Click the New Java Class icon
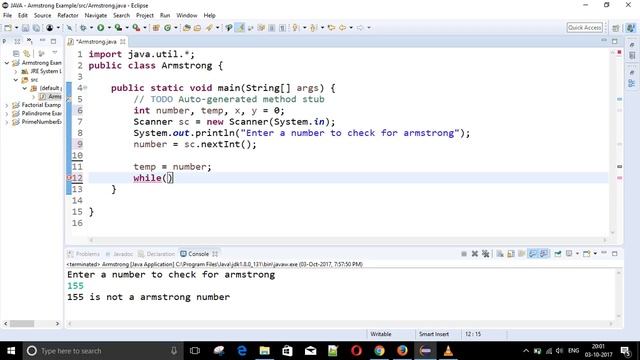The width and height of the screenshot is (640, 360). point(167,28)
